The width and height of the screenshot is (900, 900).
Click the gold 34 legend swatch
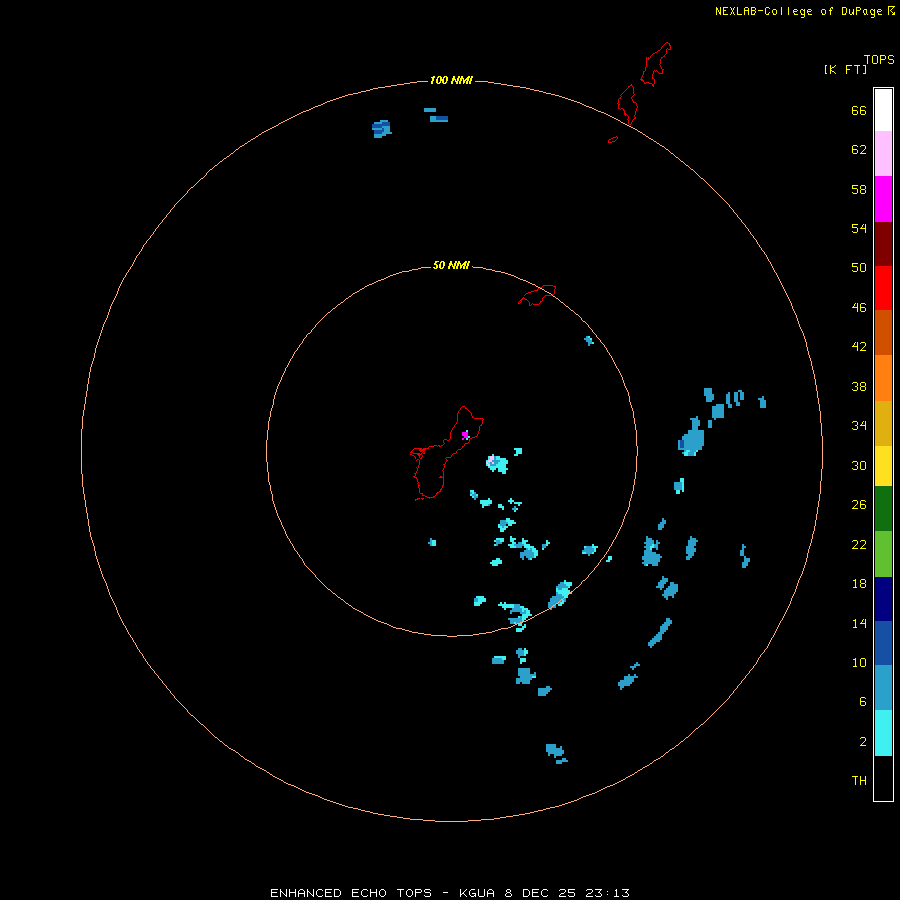pyautogui.click(x=883, y=423)
